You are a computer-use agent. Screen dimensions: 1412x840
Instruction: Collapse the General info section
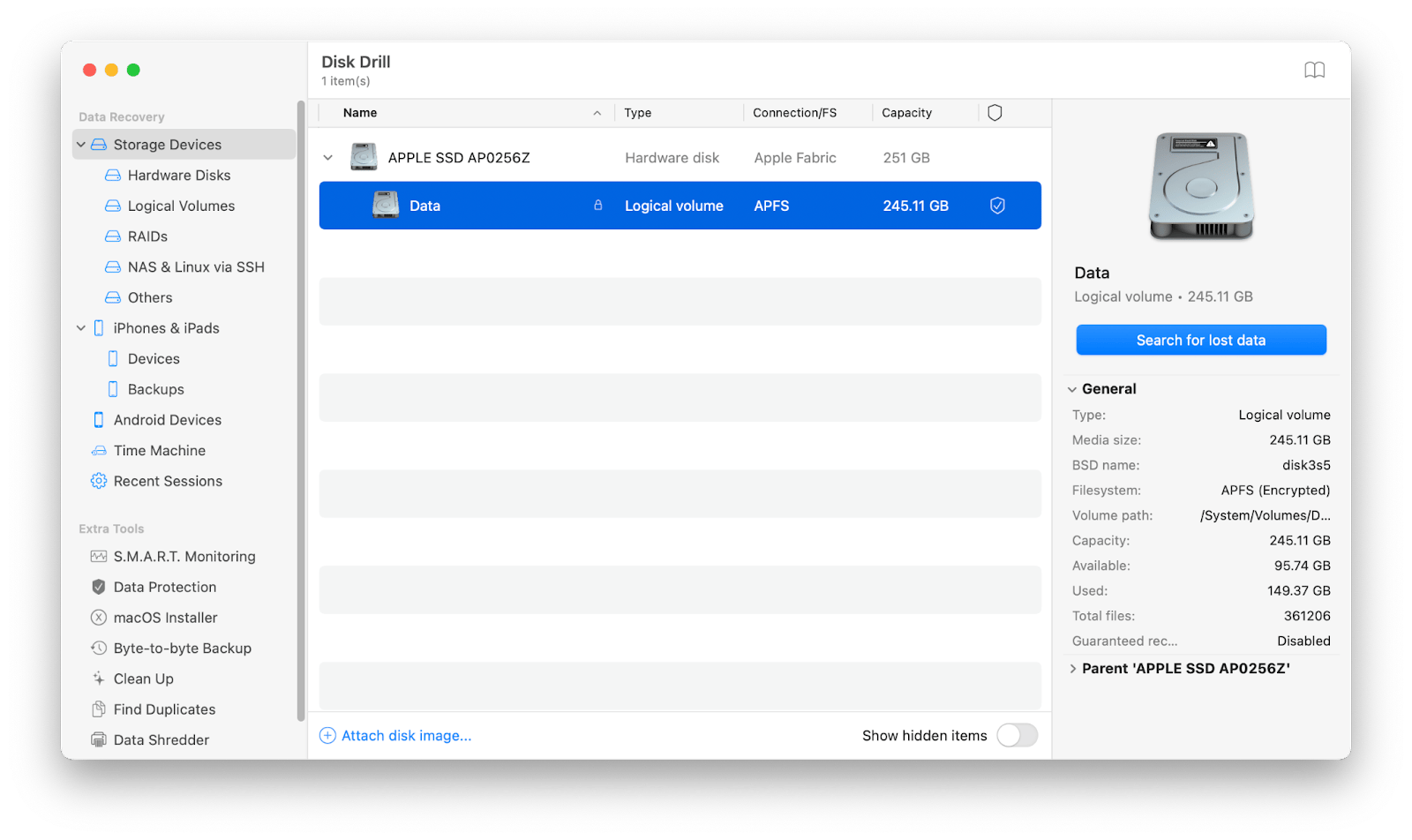1072,389
